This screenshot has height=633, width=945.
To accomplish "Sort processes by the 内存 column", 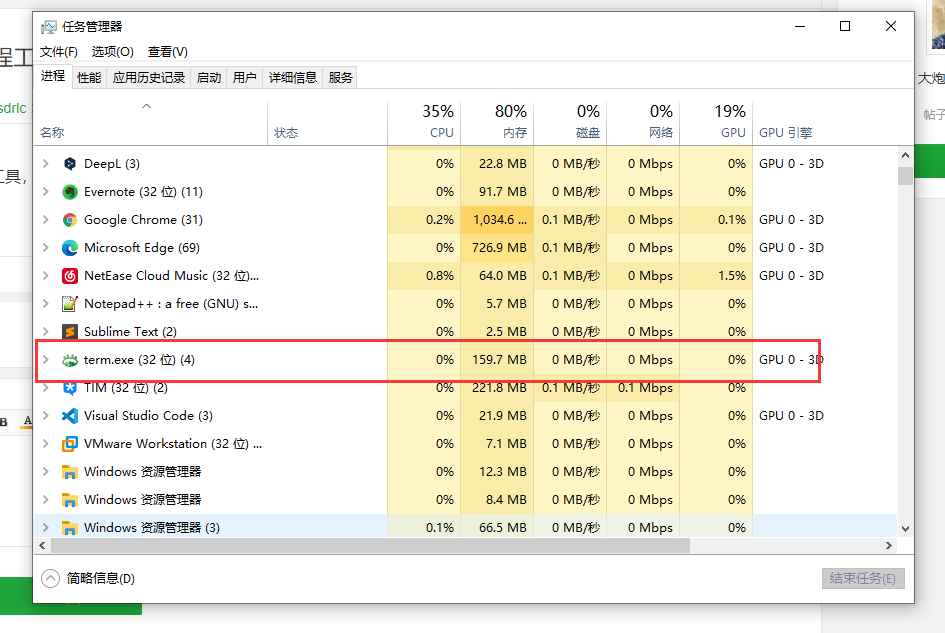I will pyautogui.click(x=497, y=123).
